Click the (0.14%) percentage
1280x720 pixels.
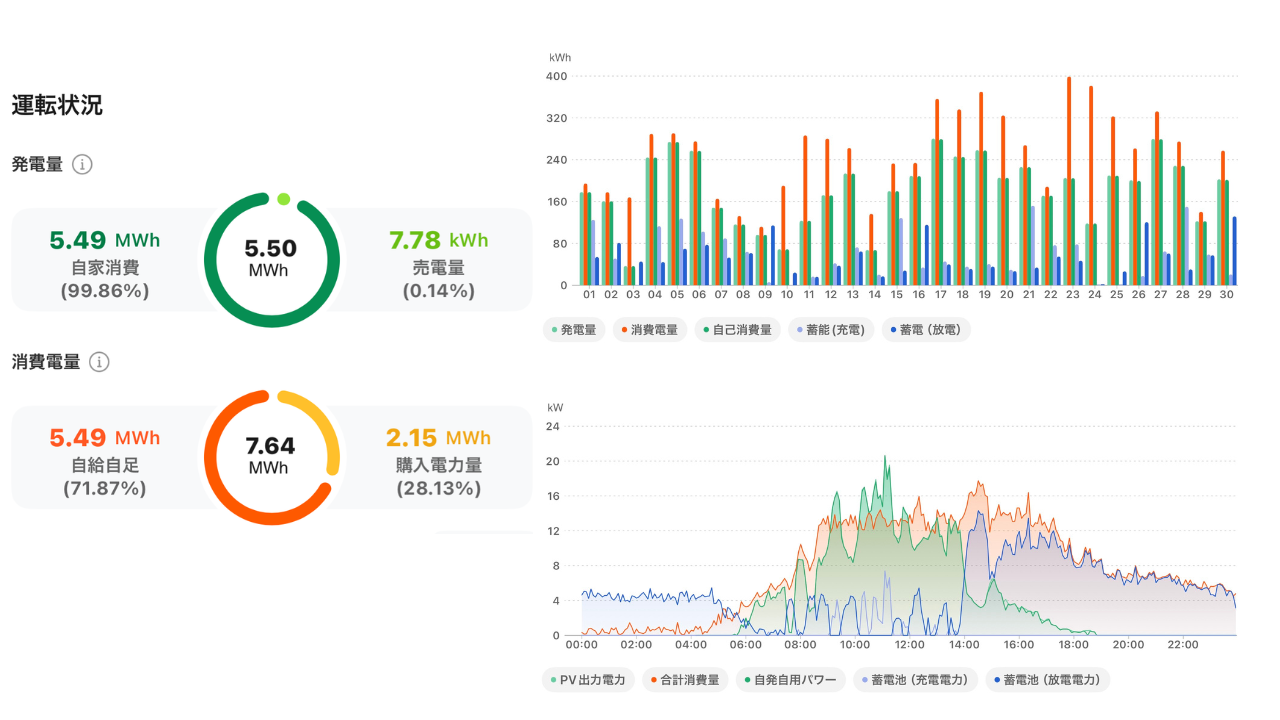click(438, 291)
